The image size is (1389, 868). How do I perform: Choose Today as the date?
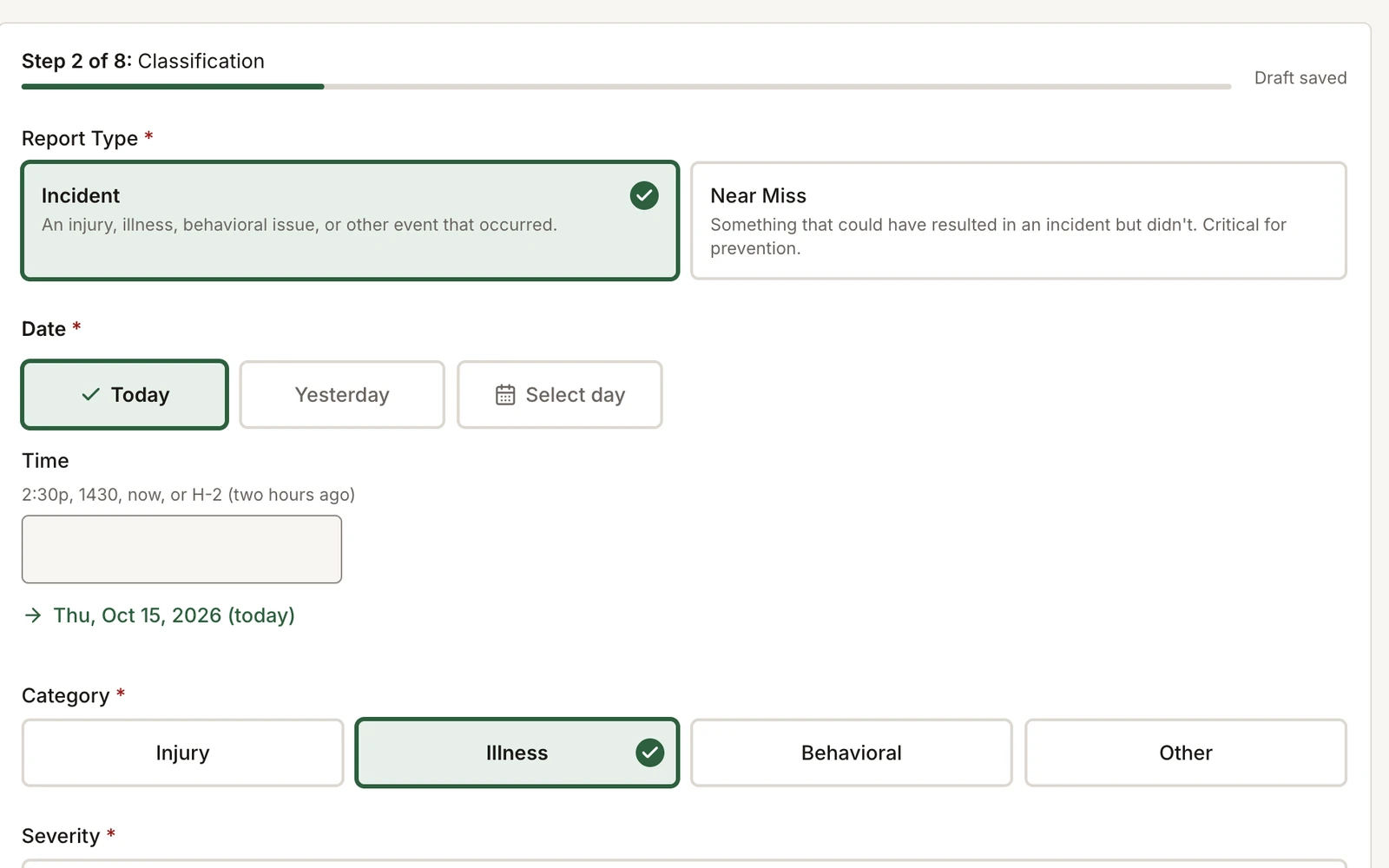pos(125,395)
